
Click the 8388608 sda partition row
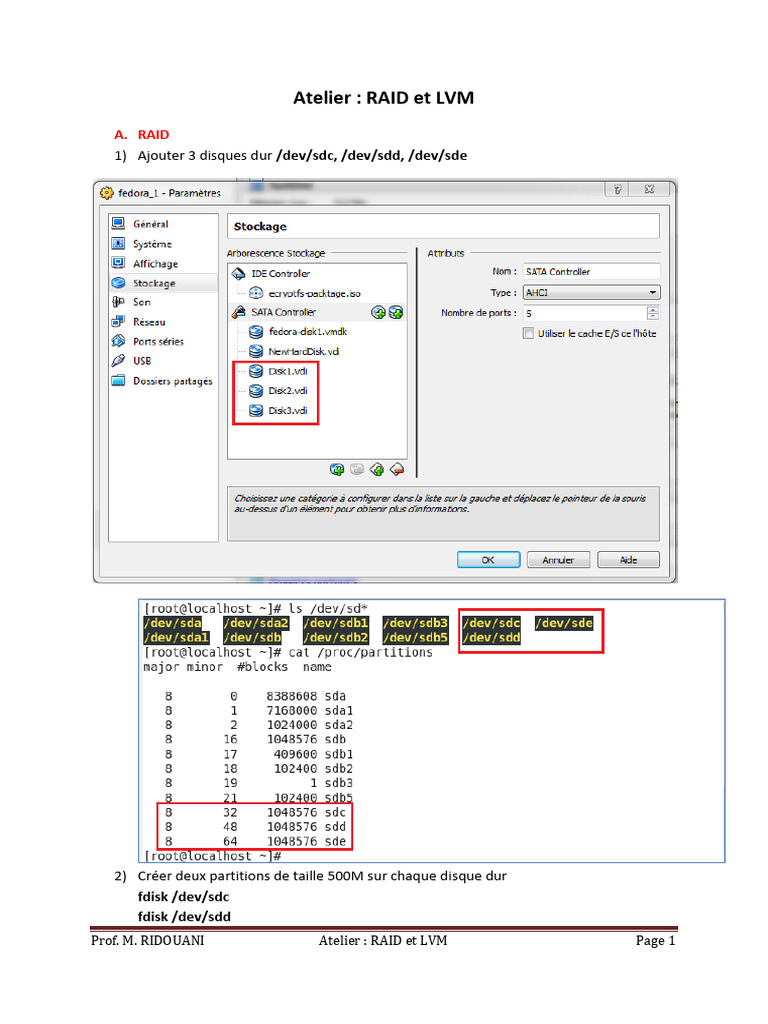[x=255, y=696]
